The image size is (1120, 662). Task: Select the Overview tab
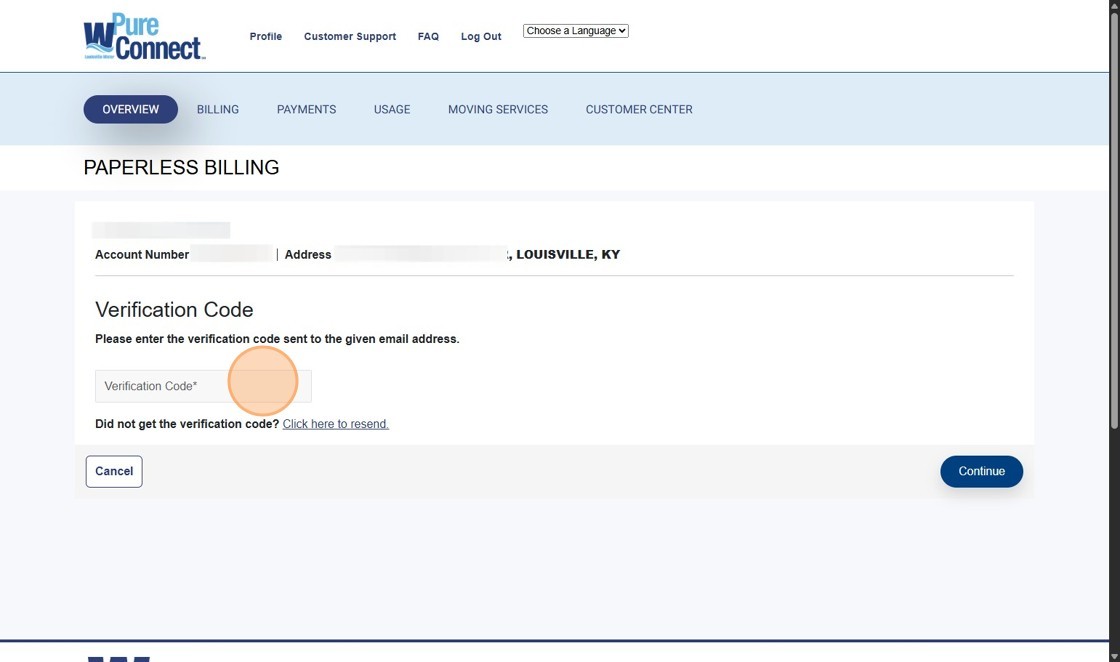130,109
